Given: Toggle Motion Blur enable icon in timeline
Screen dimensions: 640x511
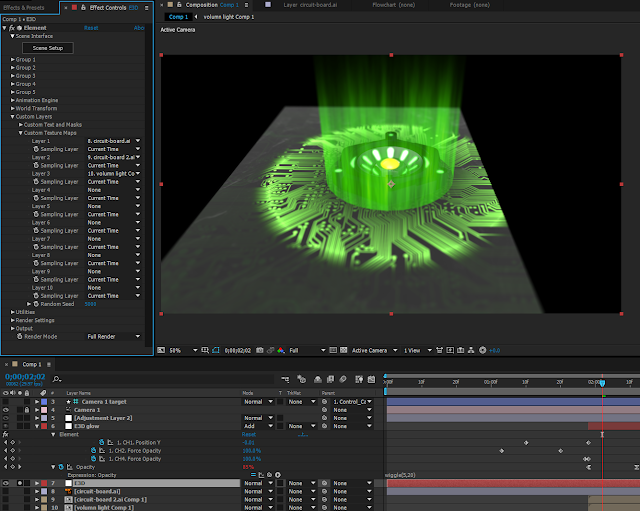Looking at the screenshot, I should (343, 380).
